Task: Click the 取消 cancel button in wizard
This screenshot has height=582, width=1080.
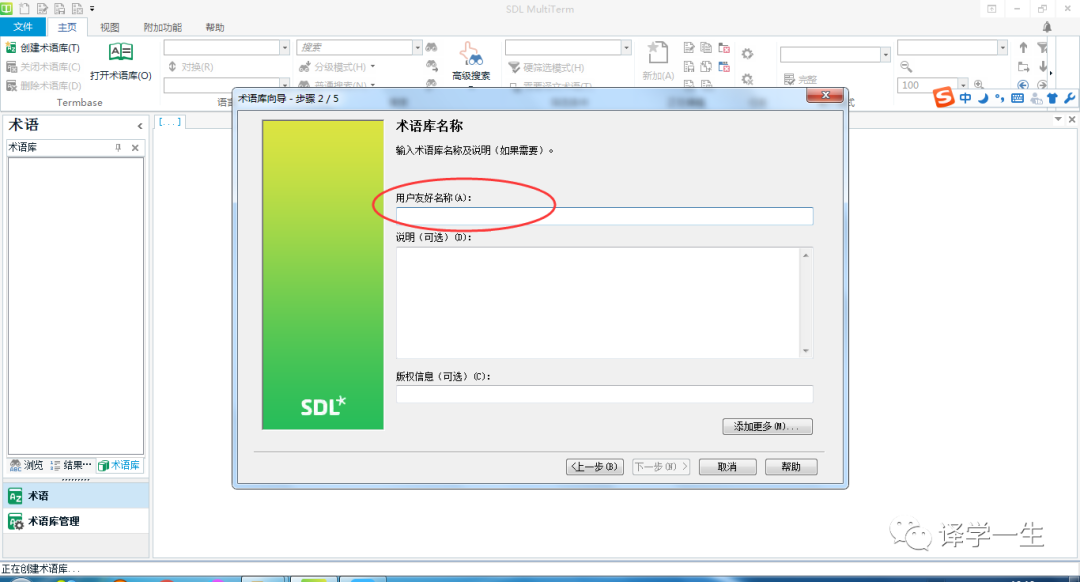Action: click(x=727, y=467)
